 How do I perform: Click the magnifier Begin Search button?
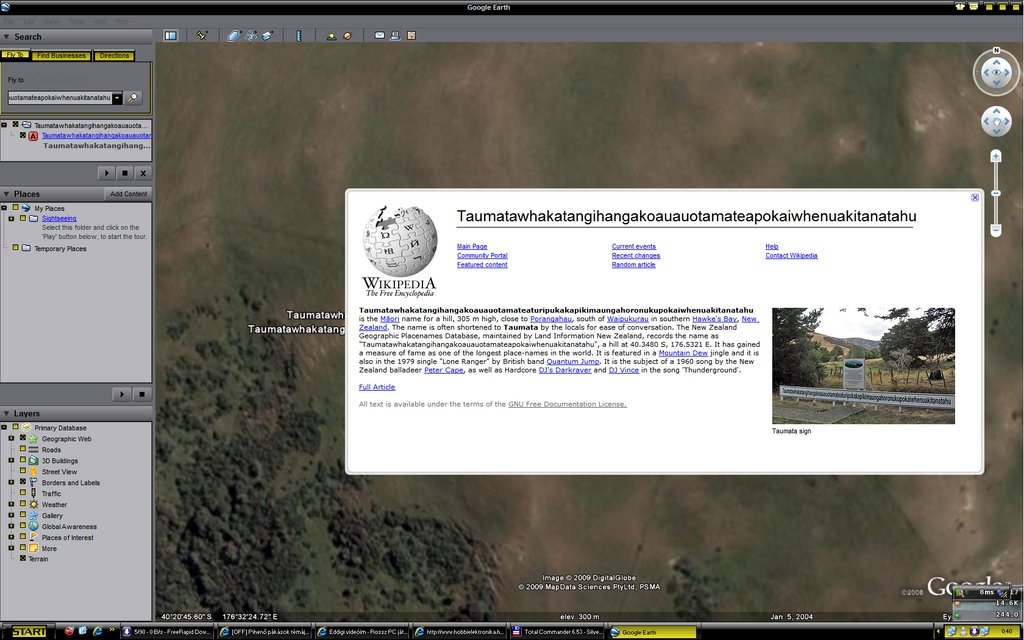(x=133, y=98)
